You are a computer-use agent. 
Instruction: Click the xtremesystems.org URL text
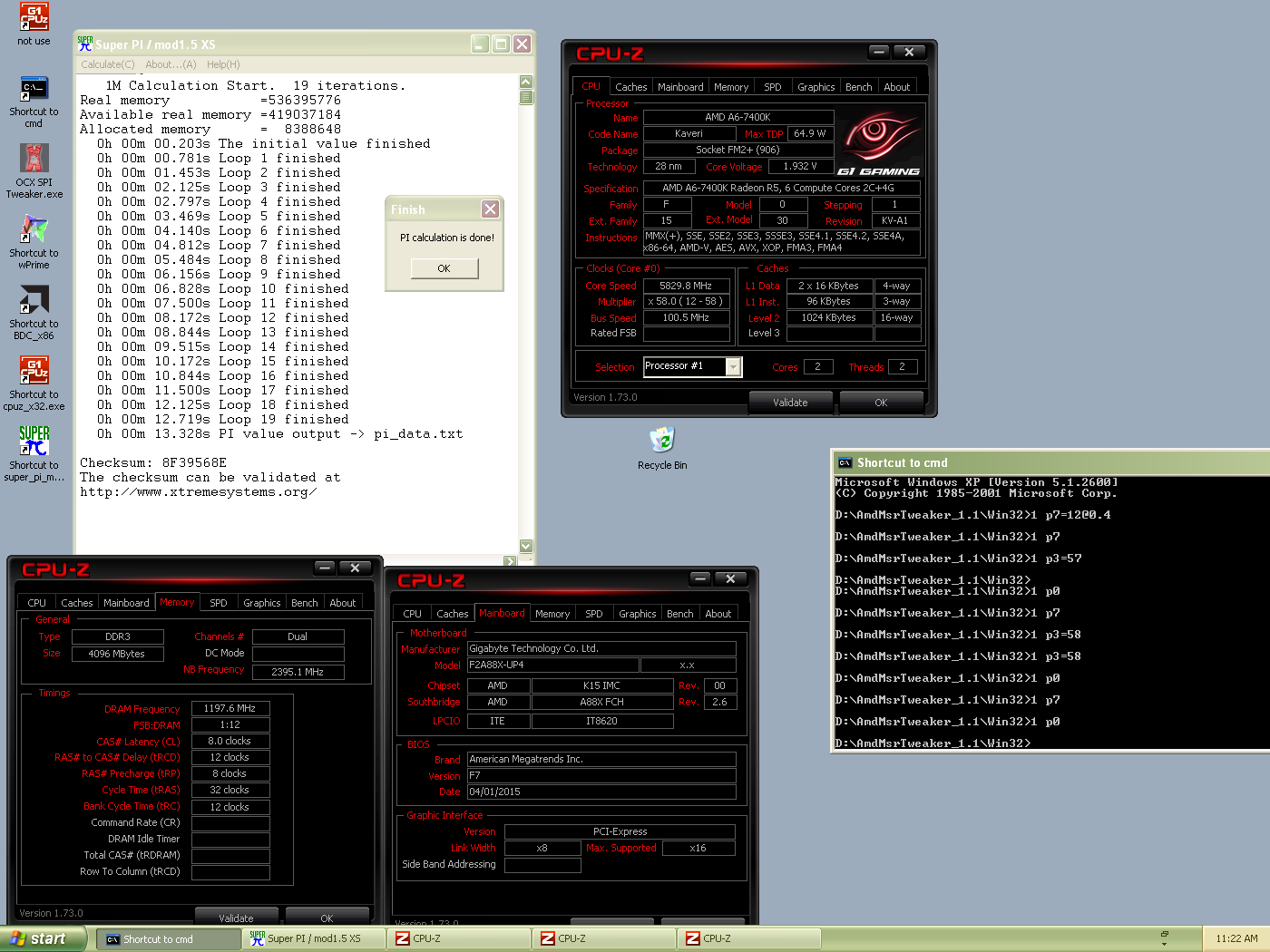[199, 491]
